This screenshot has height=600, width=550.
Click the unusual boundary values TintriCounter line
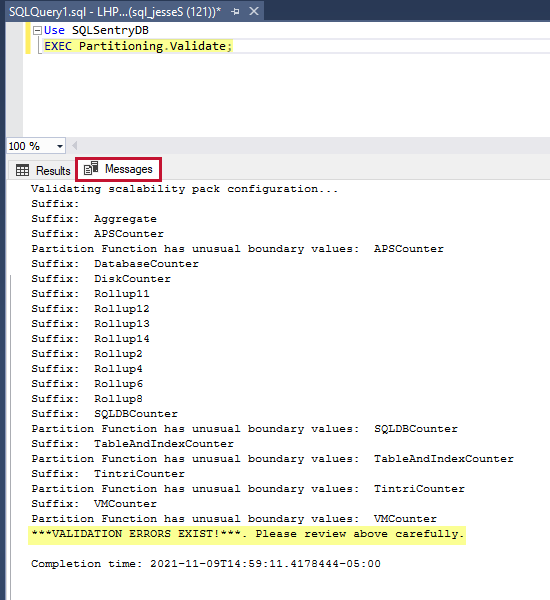(248, 489)
